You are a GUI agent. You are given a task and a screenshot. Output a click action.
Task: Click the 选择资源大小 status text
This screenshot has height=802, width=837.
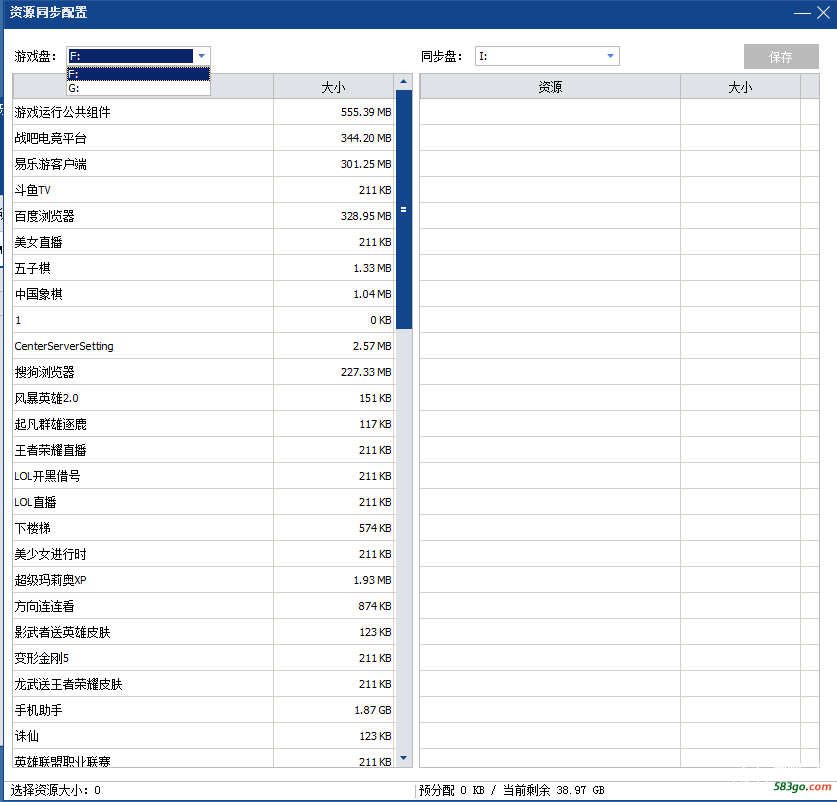tap(56, 790)
